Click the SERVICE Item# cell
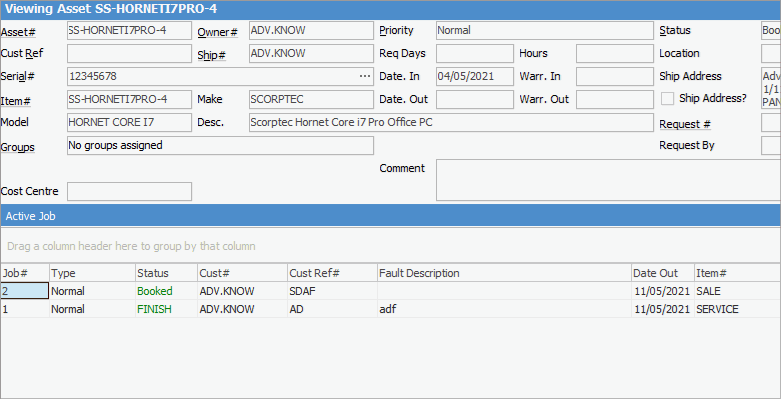781x399 pixels. (737, 309)
